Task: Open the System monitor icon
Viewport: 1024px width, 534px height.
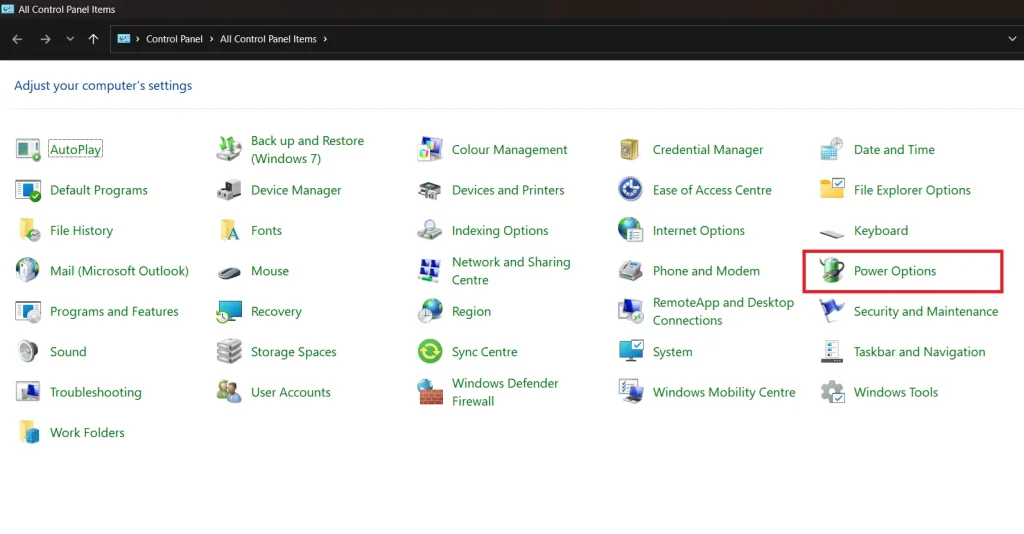Action: click(x=631, y=352)
